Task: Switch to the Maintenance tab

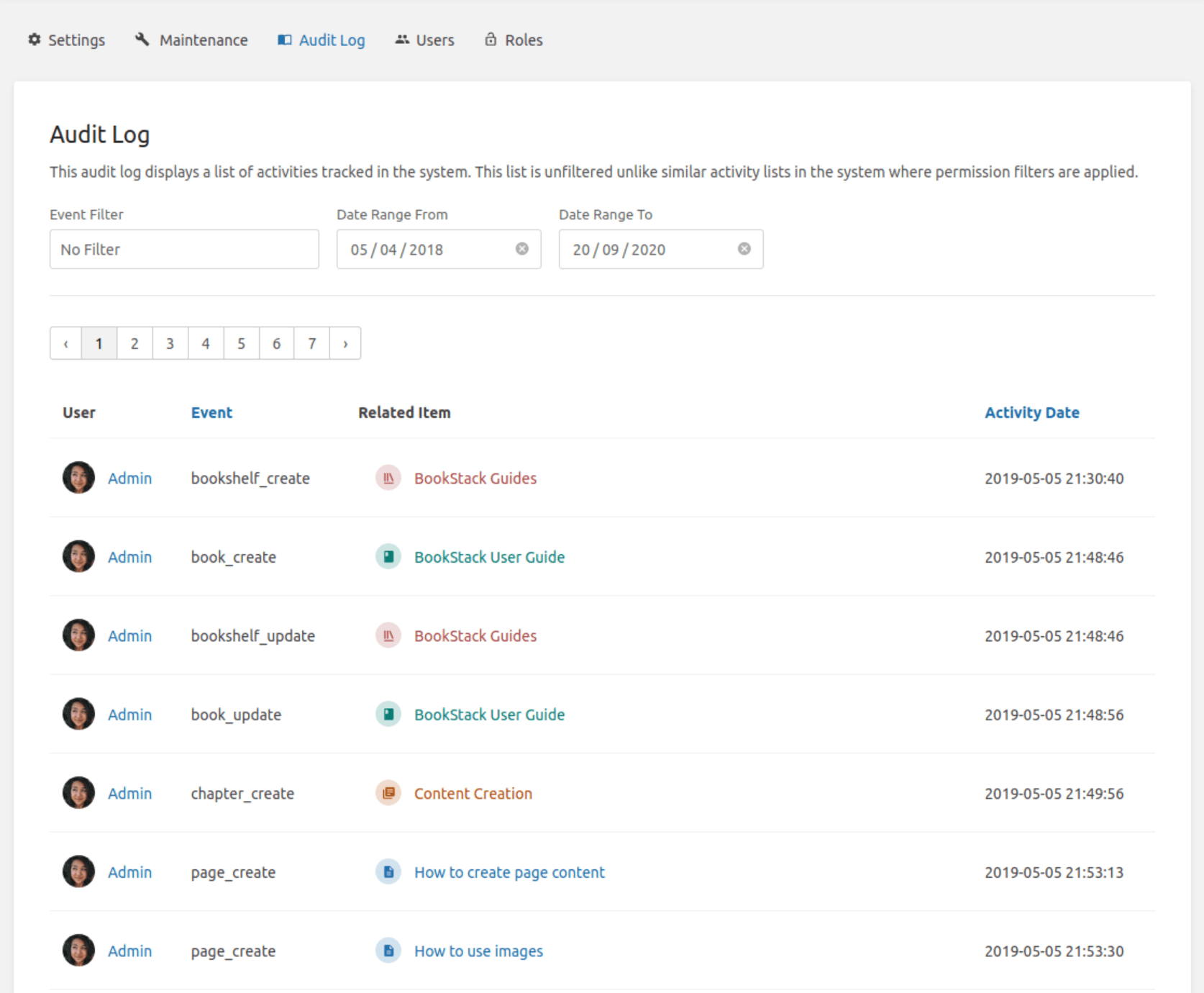Action: [191, 40]
